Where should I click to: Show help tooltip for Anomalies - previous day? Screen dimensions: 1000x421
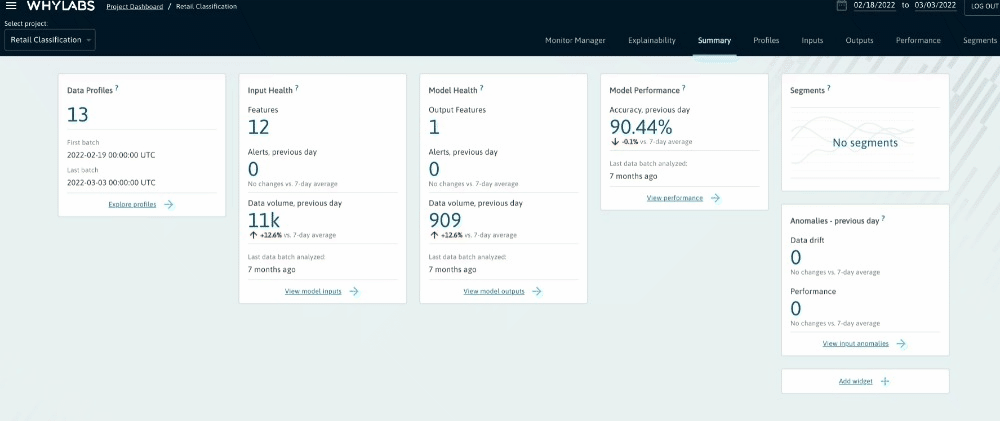click(883, 218)
